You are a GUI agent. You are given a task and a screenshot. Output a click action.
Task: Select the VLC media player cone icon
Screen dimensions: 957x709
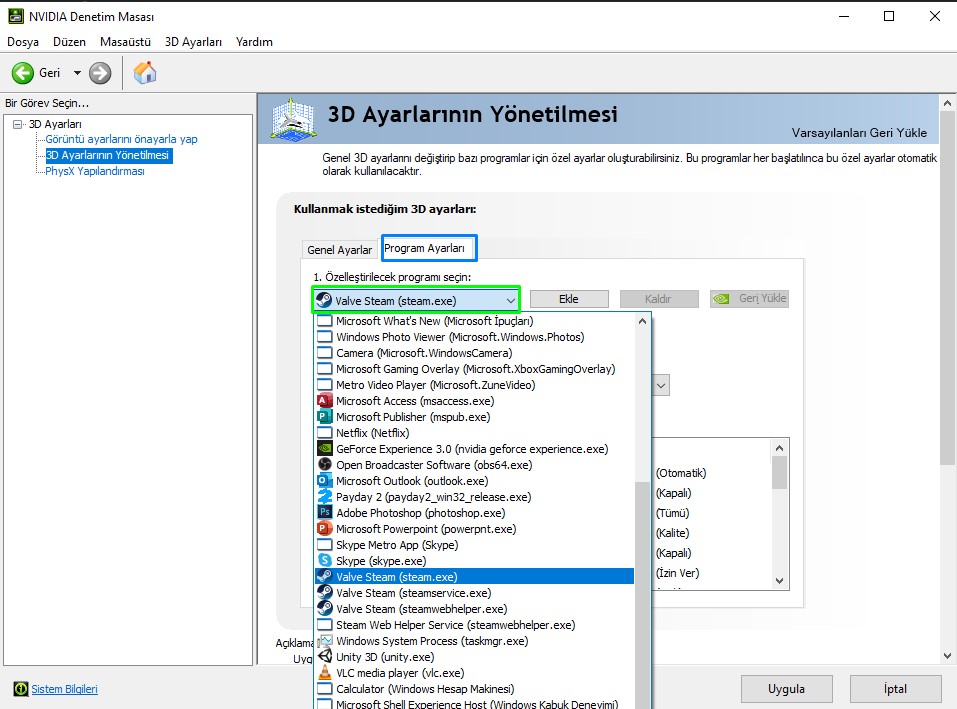coord(324,673)
